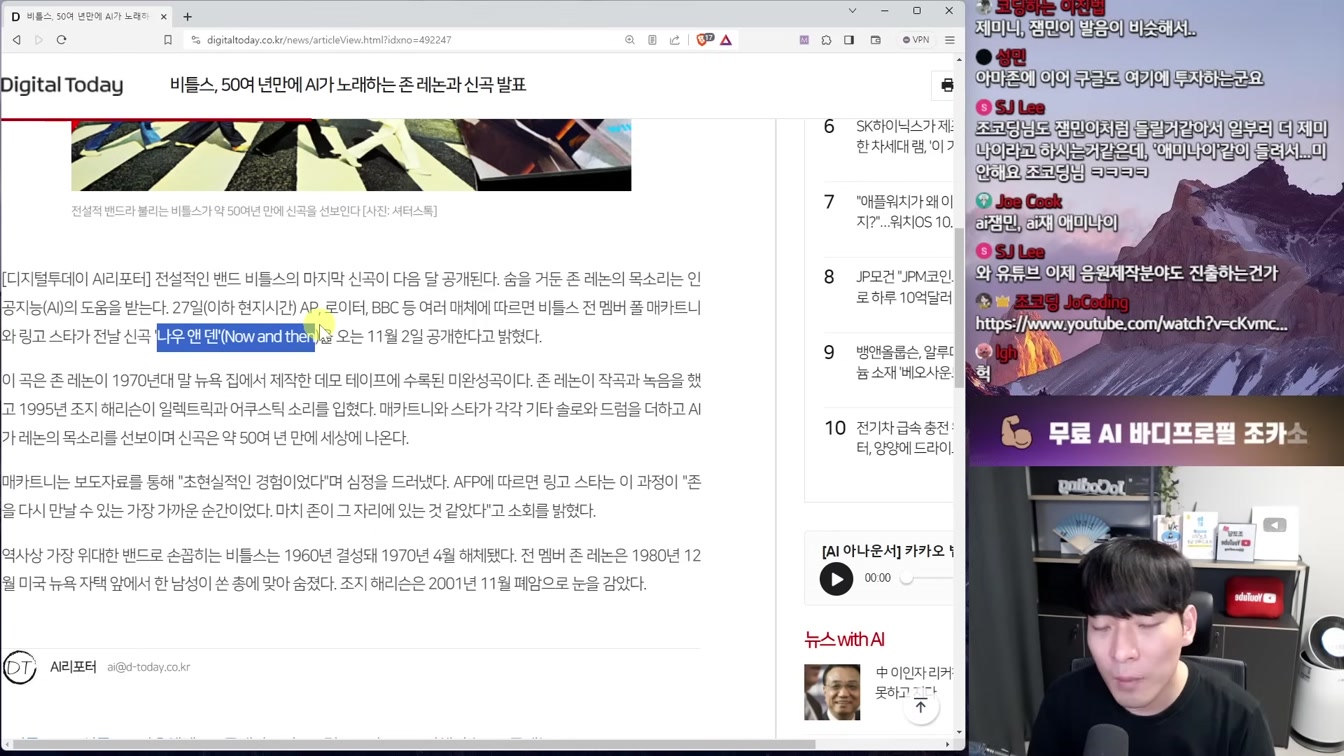1344x756 pixels.
Task: Toggle the browser sidebar panel icon
Action: click(849, 40)
